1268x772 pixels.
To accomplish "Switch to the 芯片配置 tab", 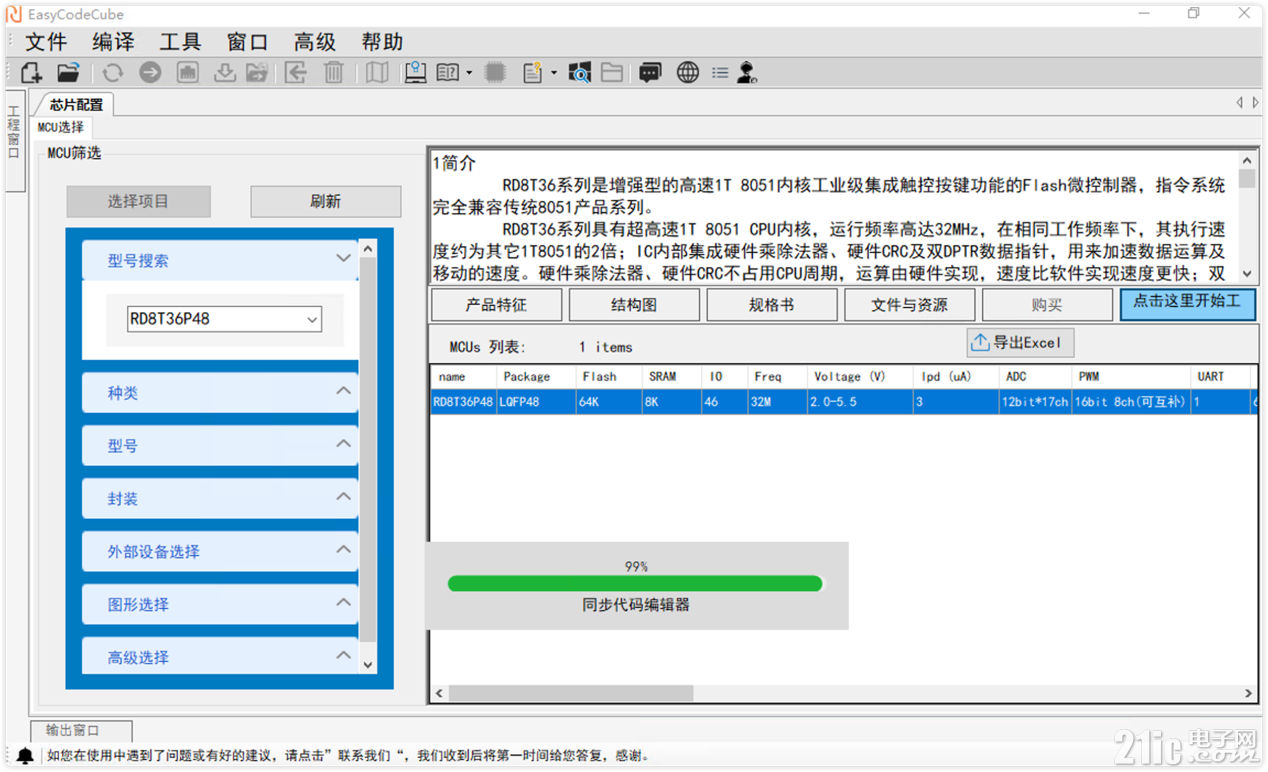I will (x=76, y=104).
